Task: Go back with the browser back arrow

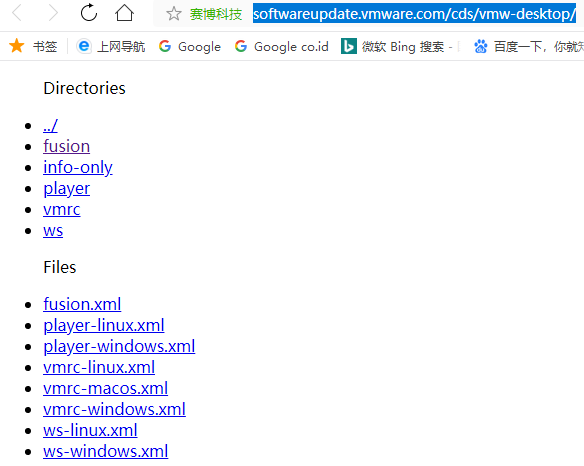Action: (x=17, y=13)
